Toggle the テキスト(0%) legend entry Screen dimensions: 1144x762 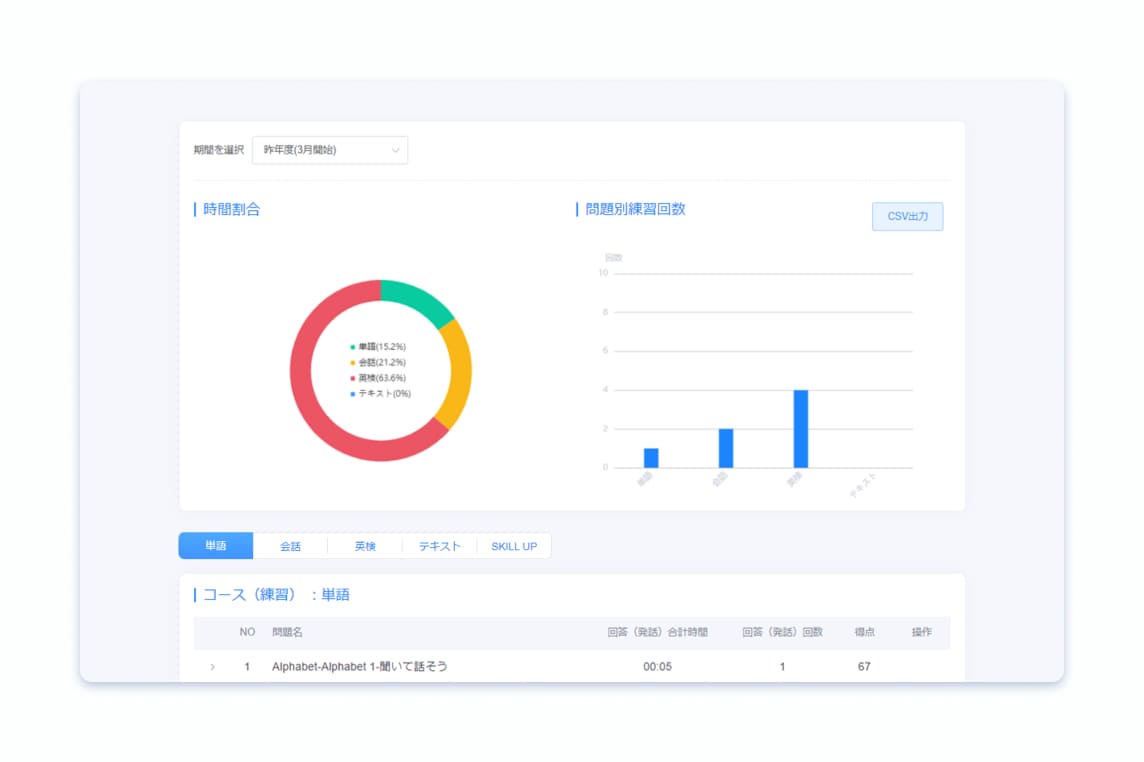384,394
